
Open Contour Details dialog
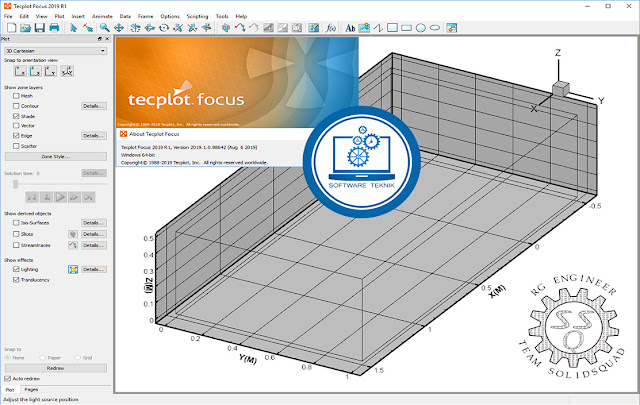94,106
